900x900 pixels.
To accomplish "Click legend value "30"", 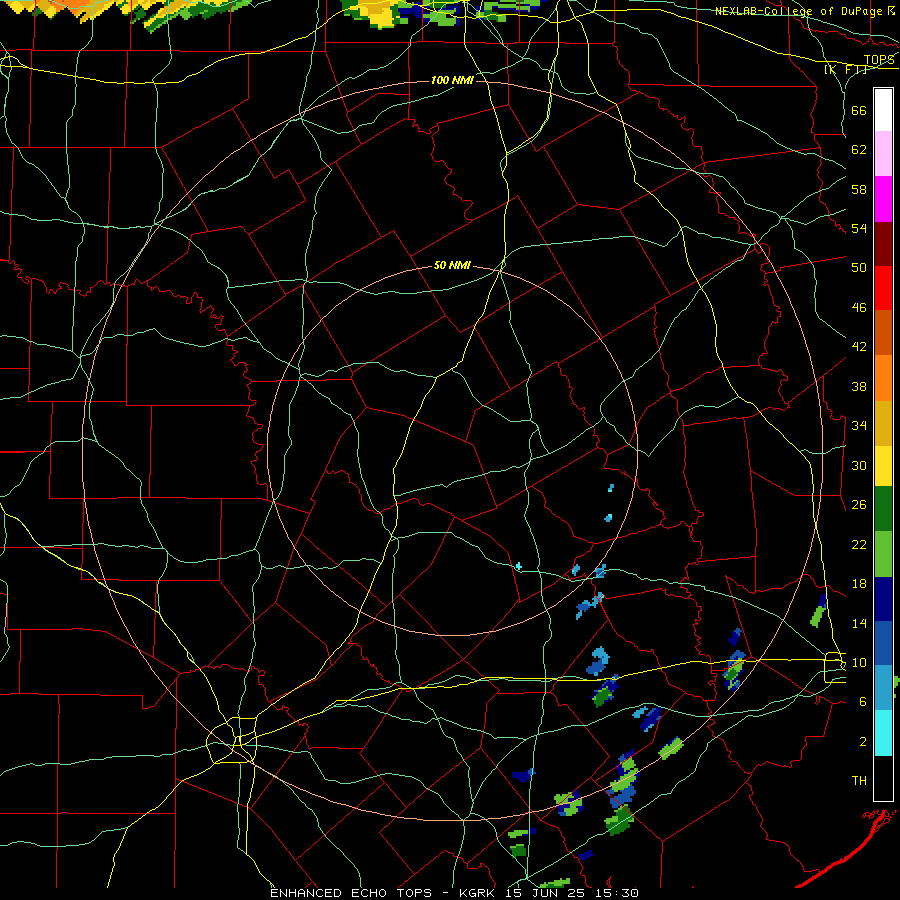I will 859,465.
